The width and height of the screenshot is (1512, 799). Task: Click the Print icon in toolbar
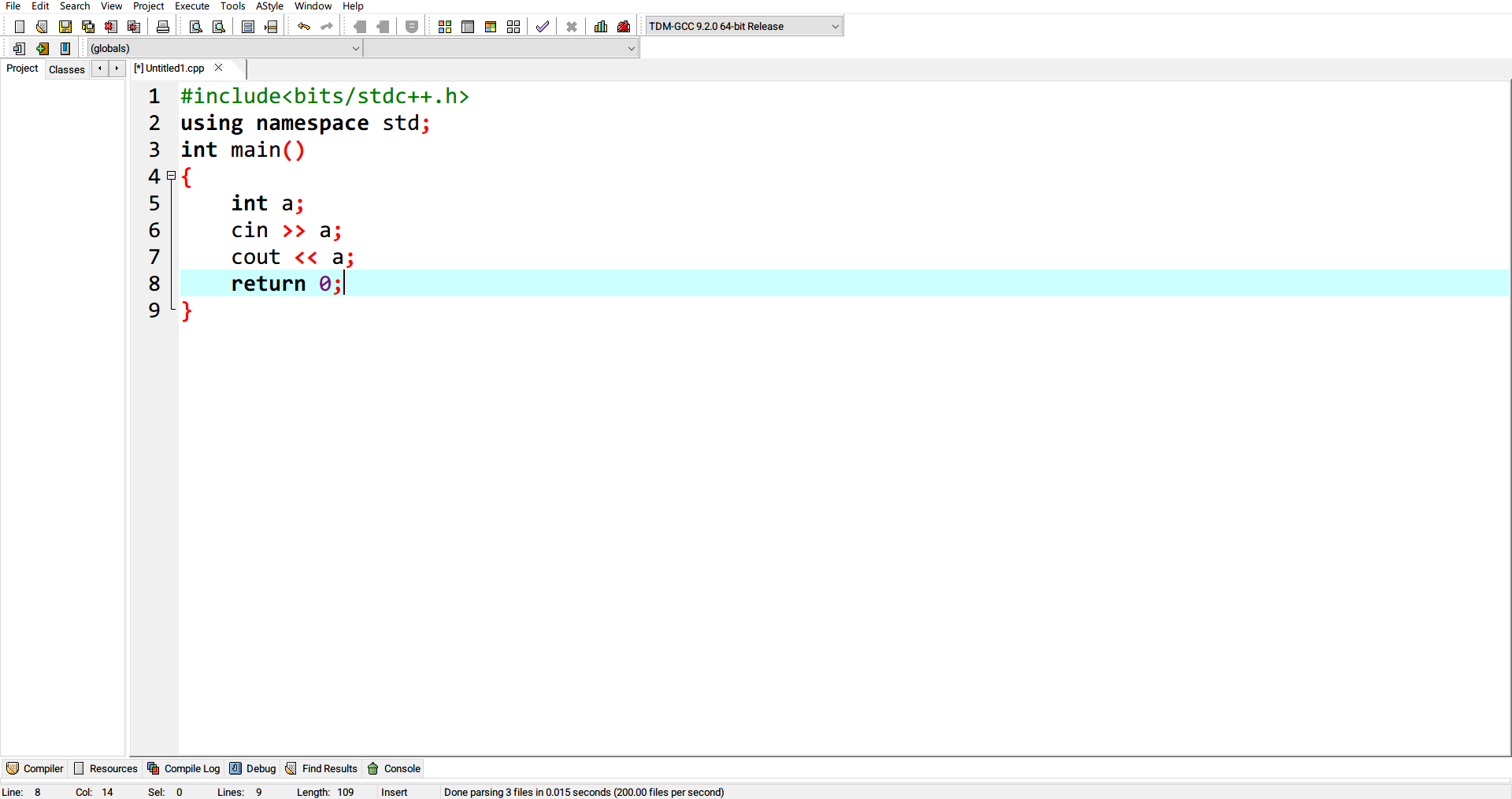(163, 27)
